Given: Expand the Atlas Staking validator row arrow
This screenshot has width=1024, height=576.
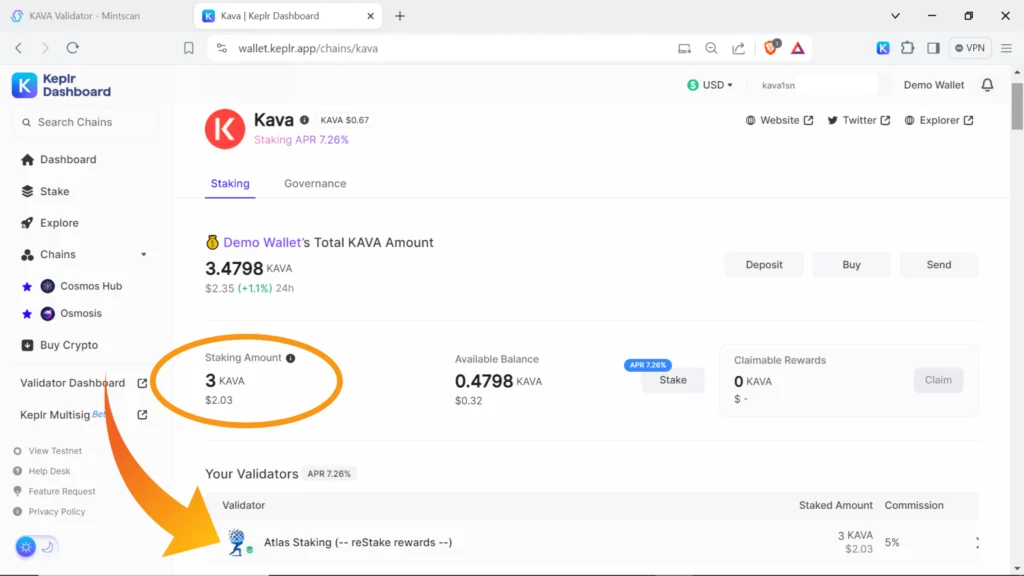Looking at the screenshot, I should pos(976,542).
